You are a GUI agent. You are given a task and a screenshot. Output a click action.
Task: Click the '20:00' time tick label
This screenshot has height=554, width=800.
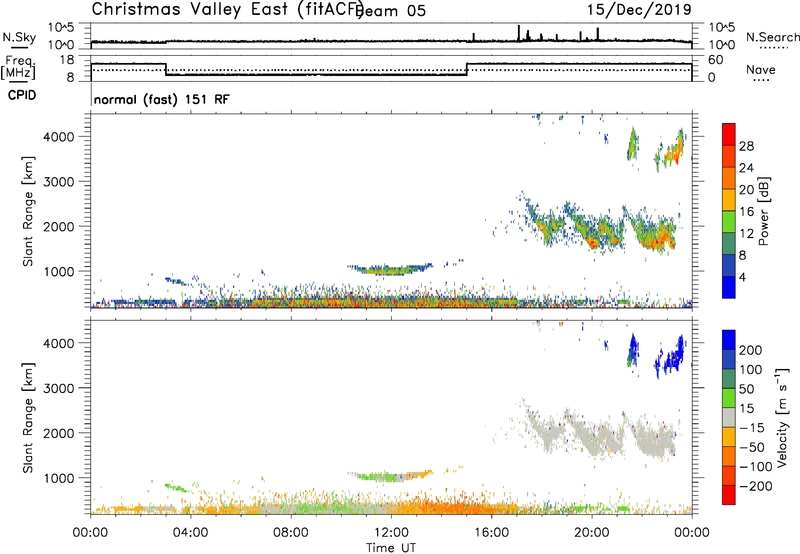(592, 533)
